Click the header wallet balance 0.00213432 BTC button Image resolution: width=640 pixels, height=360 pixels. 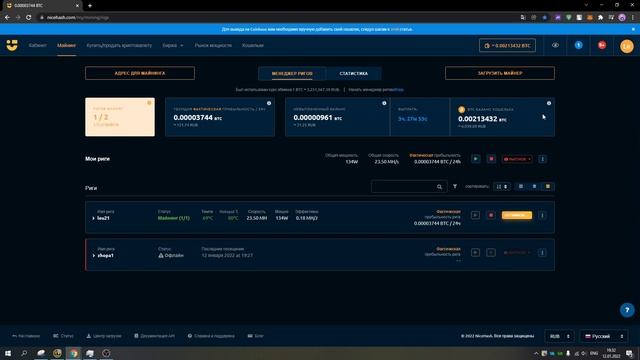click(x=507, y=45)
